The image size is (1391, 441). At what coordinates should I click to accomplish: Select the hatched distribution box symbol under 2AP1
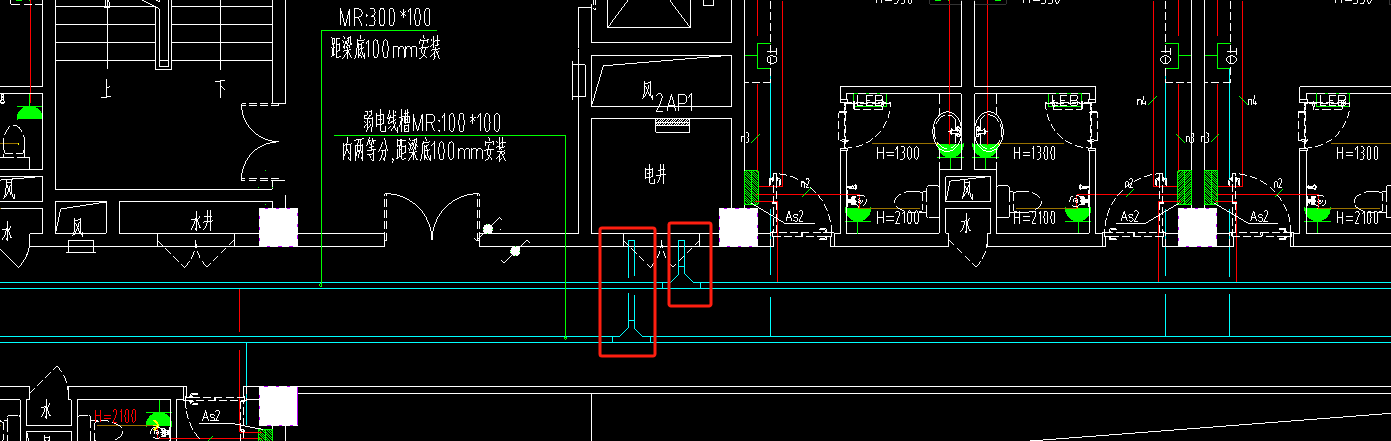tap(672, 125)
